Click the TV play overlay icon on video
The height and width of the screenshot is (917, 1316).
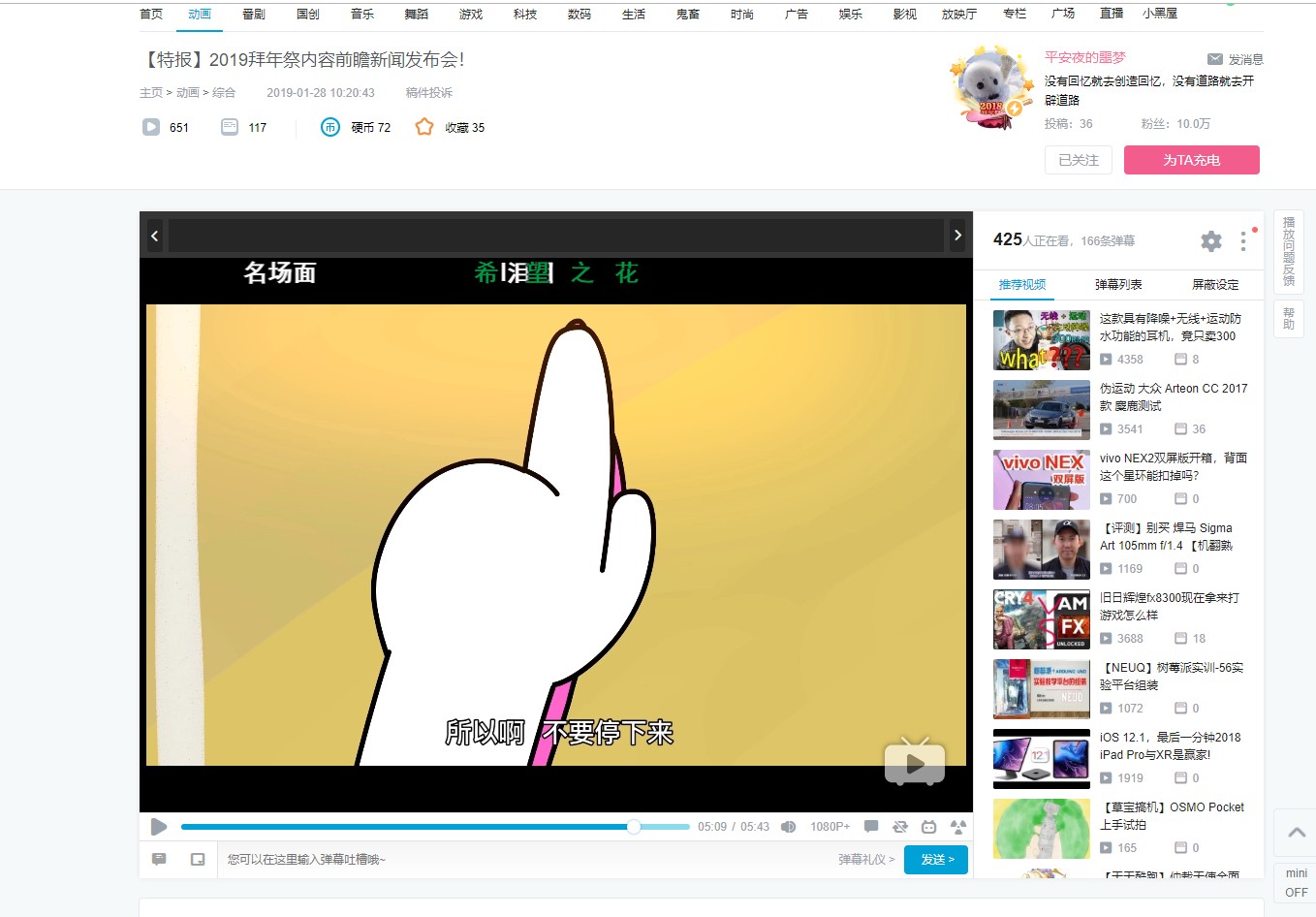(x=915, y=763)
